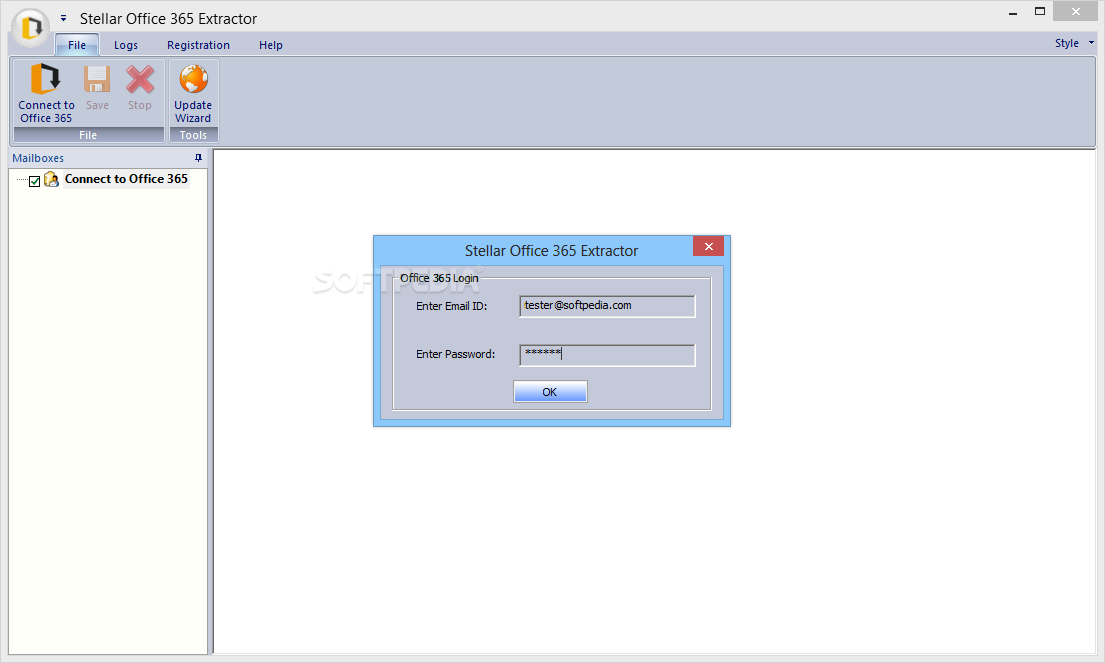The width and height of the screenshot is (1105, 663).
Task: Click the Stop red X icon
Action: [140, 79]
